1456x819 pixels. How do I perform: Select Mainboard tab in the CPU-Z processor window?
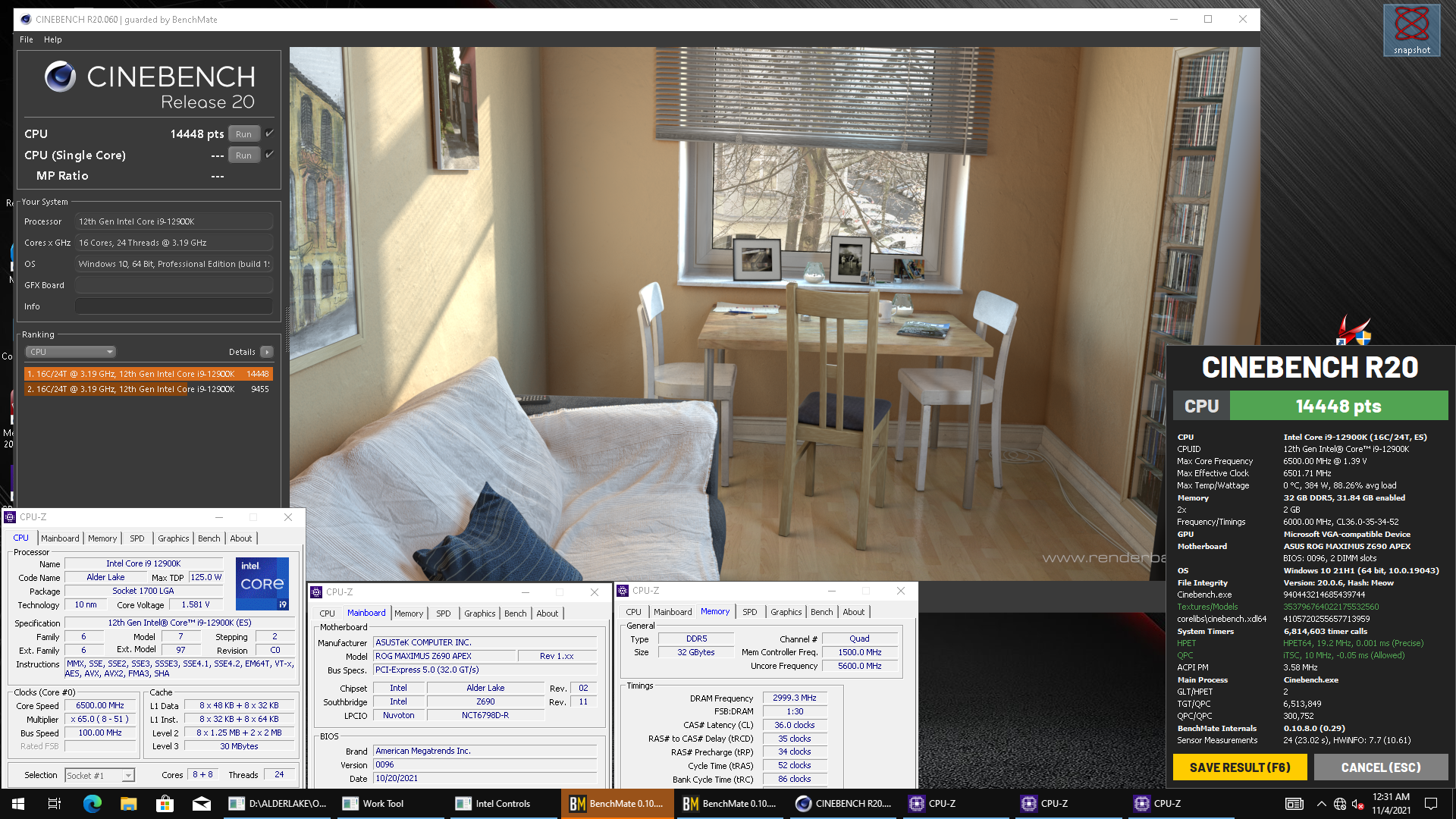click(60, 538)
